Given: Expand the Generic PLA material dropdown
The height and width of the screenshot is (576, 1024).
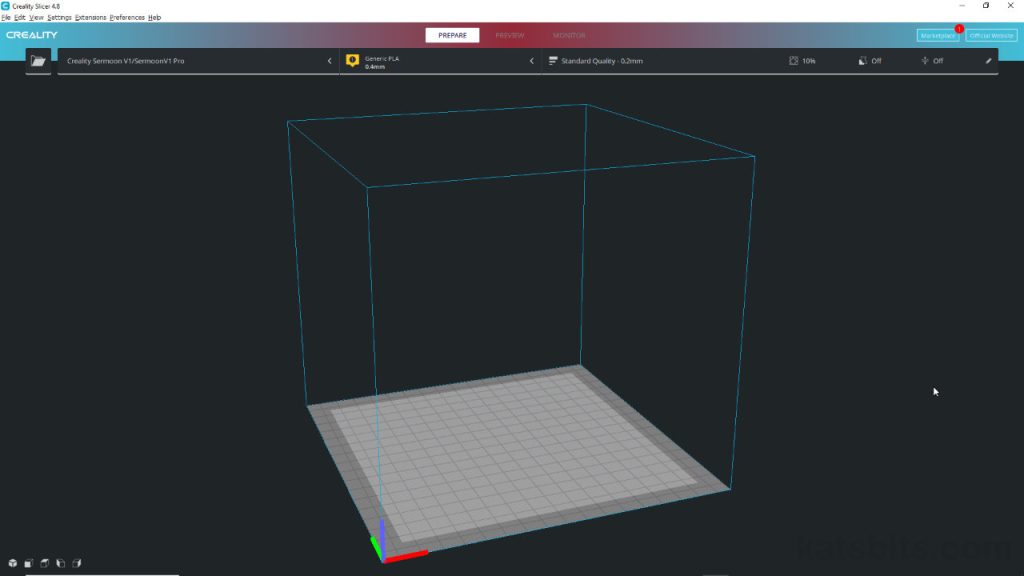Looking at the screenshot, I should pyautogui.click(x=531, y=60).
